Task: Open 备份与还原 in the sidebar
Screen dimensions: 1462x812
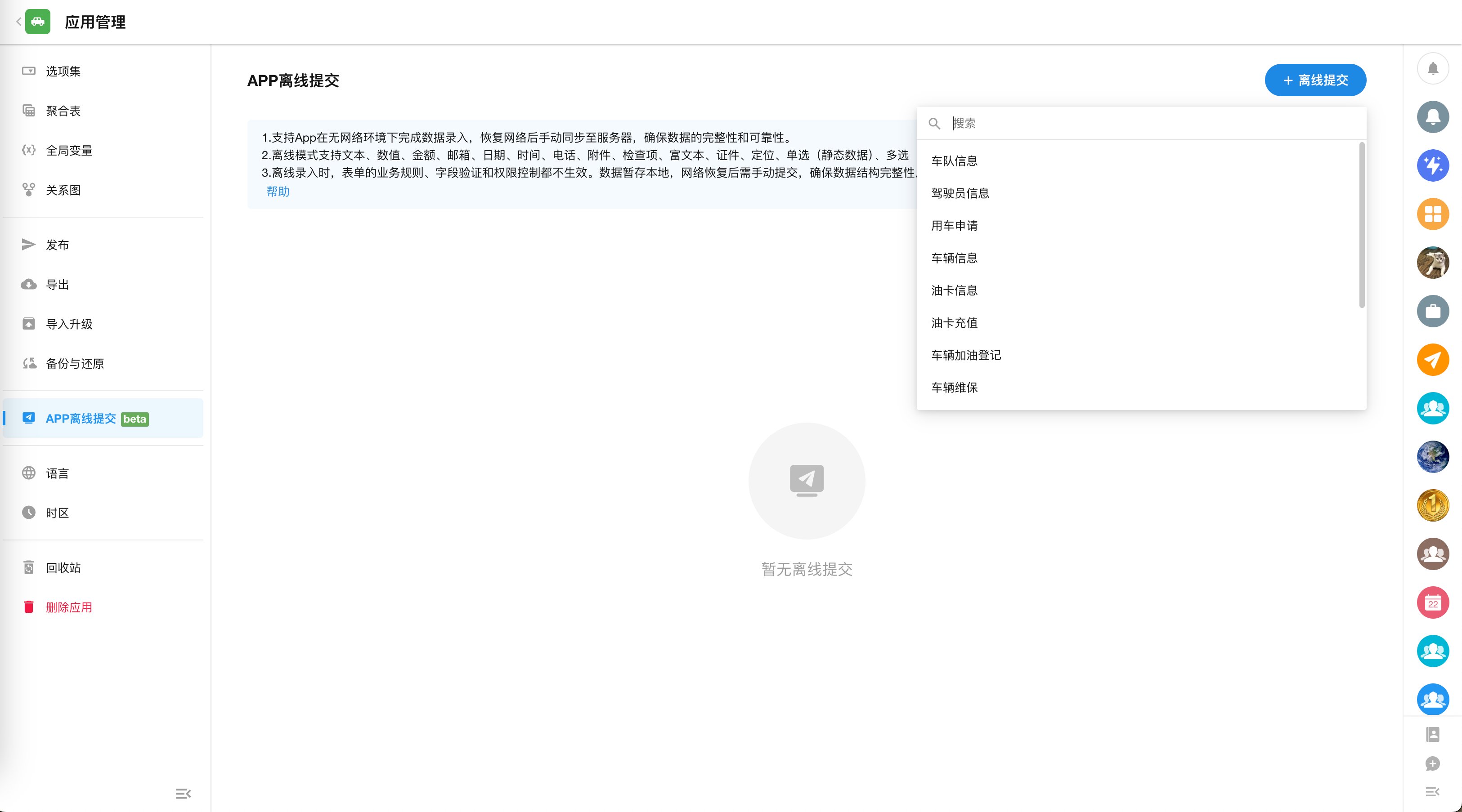Action: [103, 364]
